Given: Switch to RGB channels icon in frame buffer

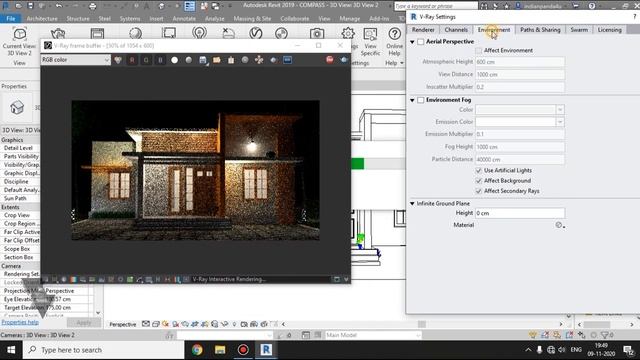Looking at the screenshot, I should tap(118, 60).
